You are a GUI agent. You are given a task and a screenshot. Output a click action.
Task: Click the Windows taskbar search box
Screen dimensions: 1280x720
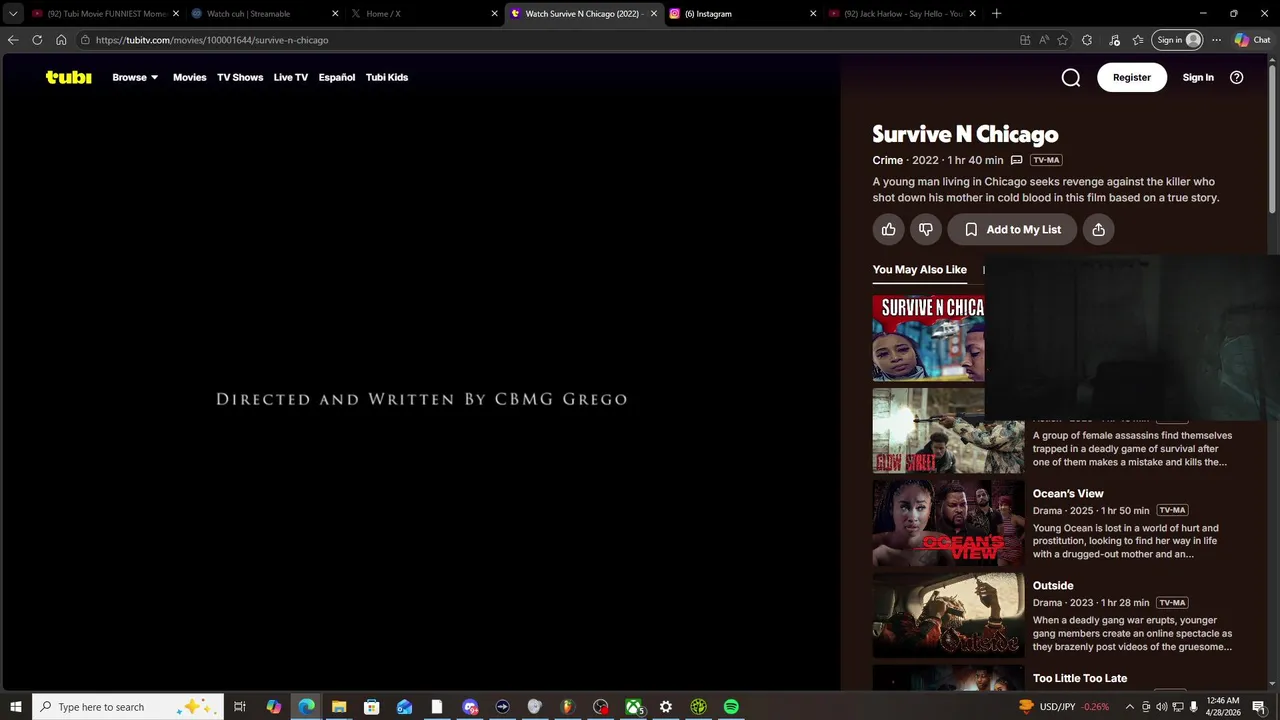pos(128,707)
